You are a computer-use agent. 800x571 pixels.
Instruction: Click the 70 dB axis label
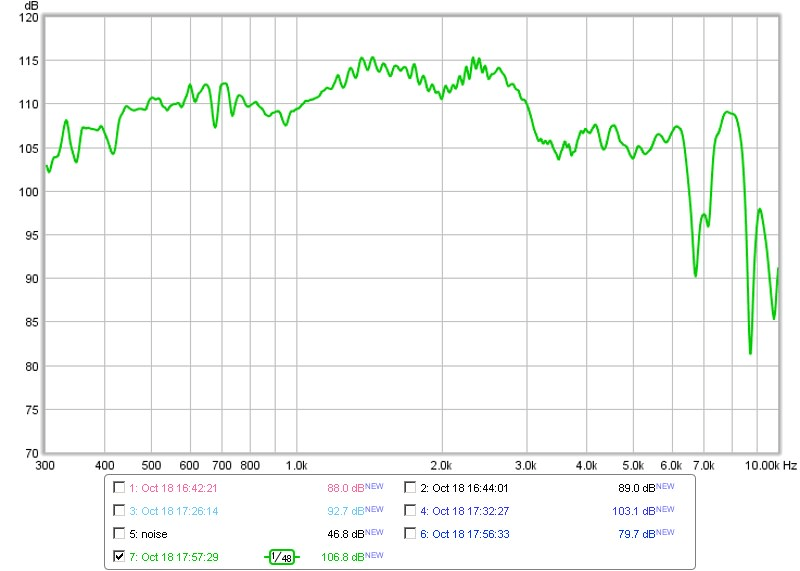[32, 453]
